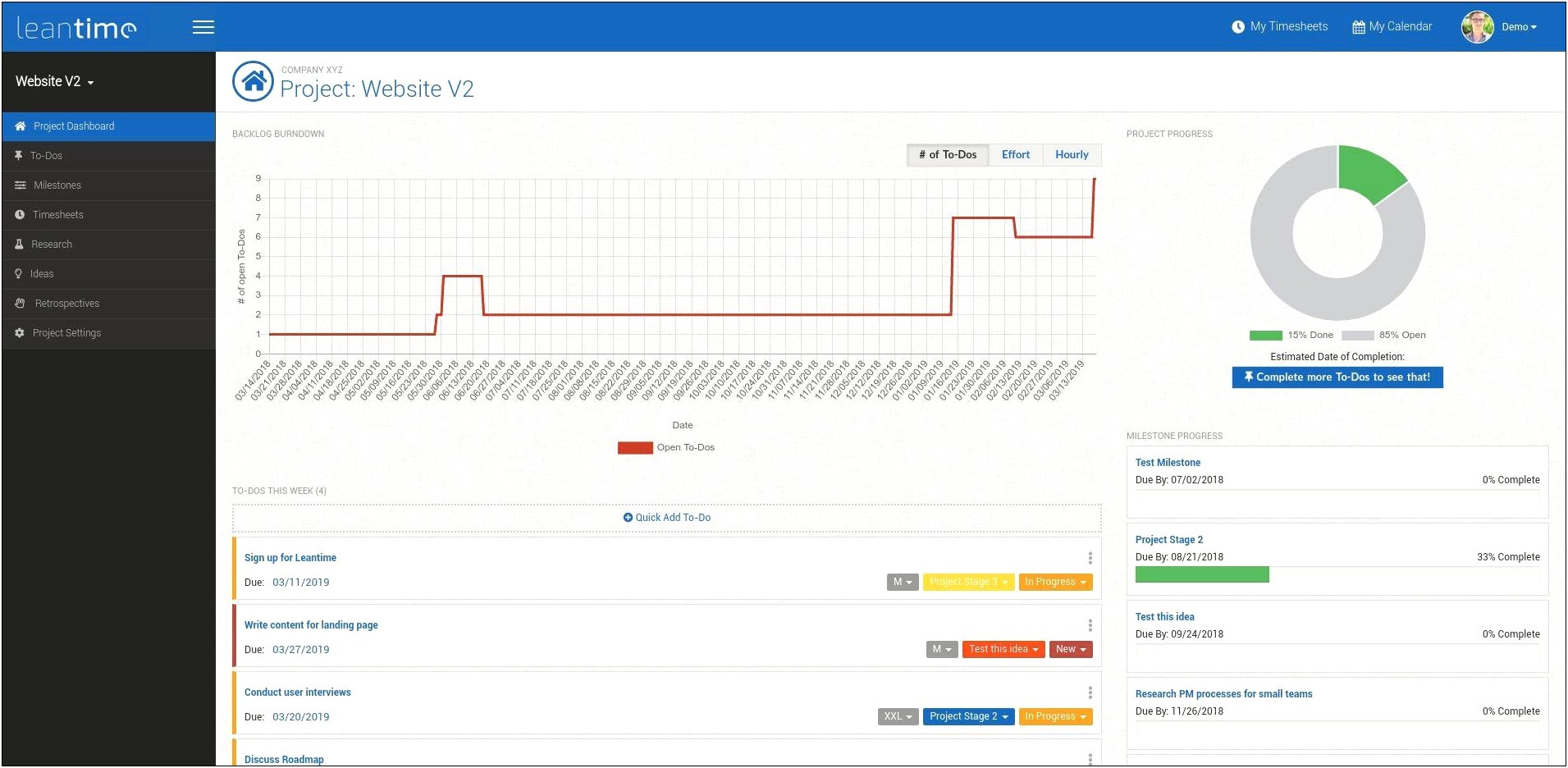Click the project home icon circle
Screen dimensions: 1568x768
point(254,81)
